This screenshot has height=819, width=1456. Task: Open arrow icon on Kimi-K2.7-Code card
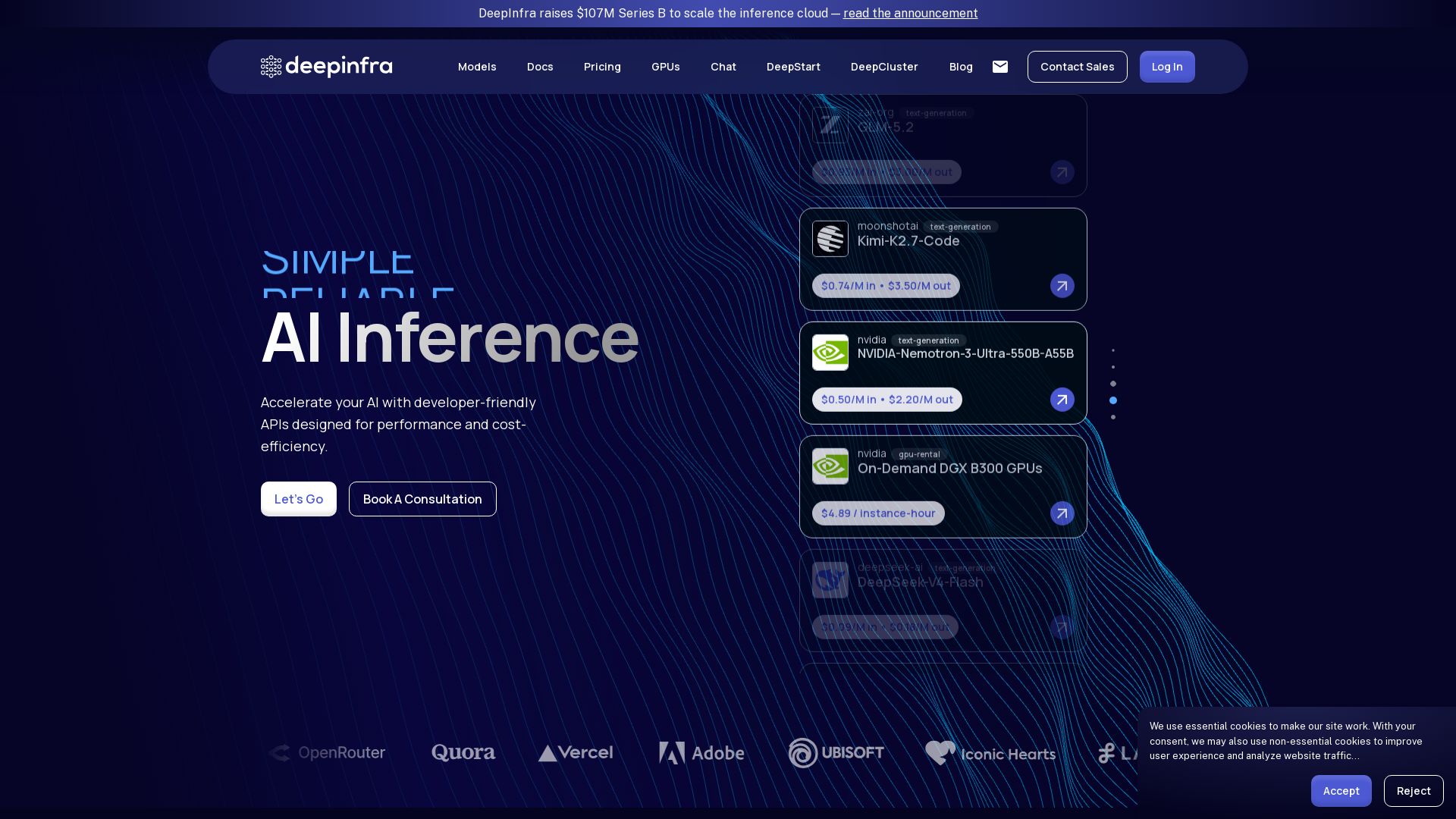point(1062,286)
